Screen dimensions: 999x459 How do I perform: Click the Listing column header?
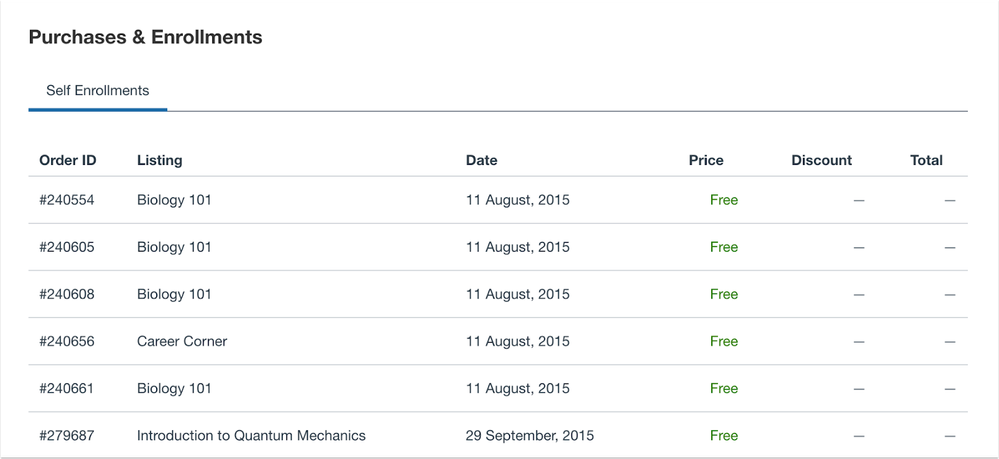[x=159, y=161]
